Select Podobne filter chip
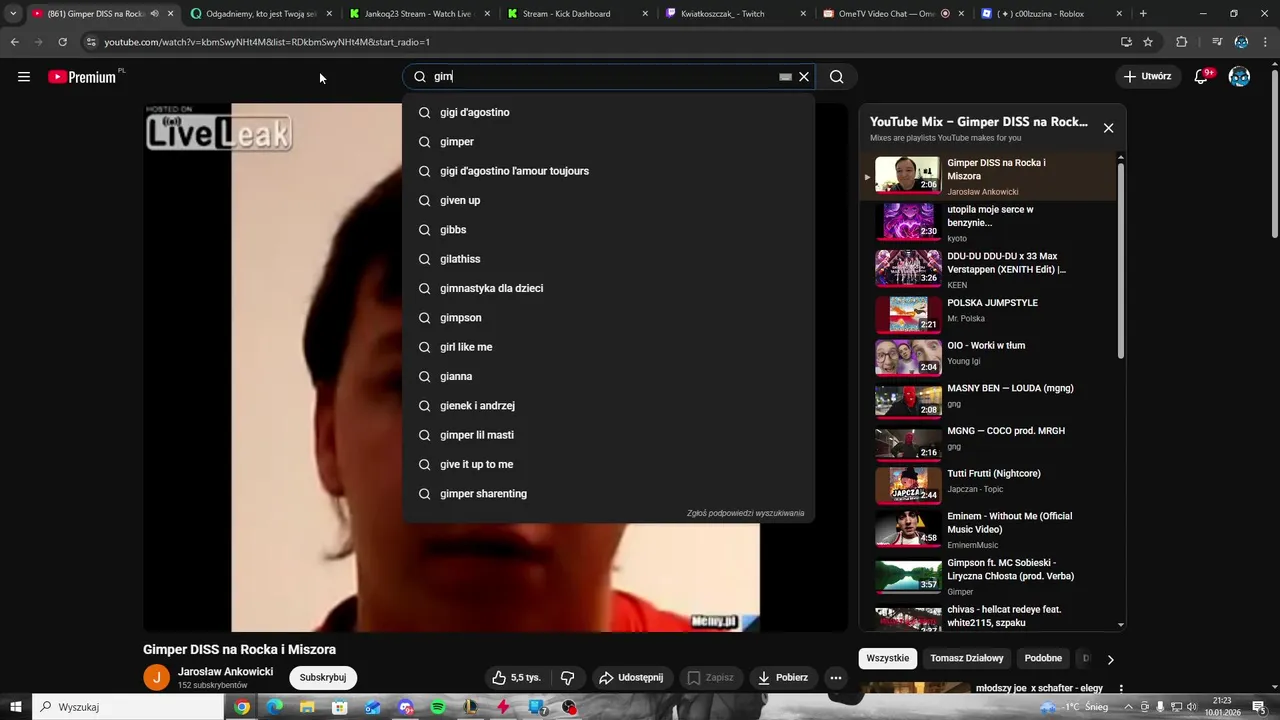This screenshot has width=1280, height=720. [1043, 658]
